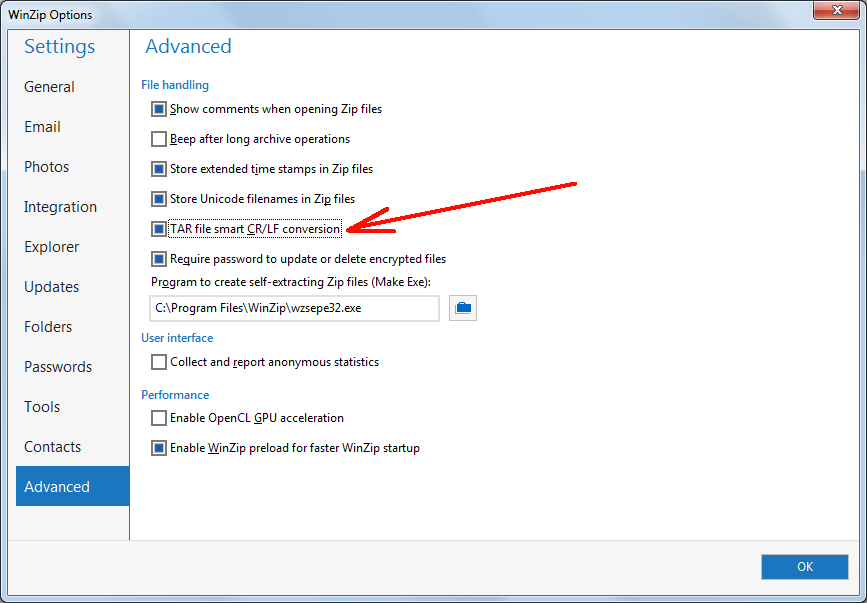867x603 pixels.
Task: Click the Program to create self-extracting label
Action: tap(291, 282)
